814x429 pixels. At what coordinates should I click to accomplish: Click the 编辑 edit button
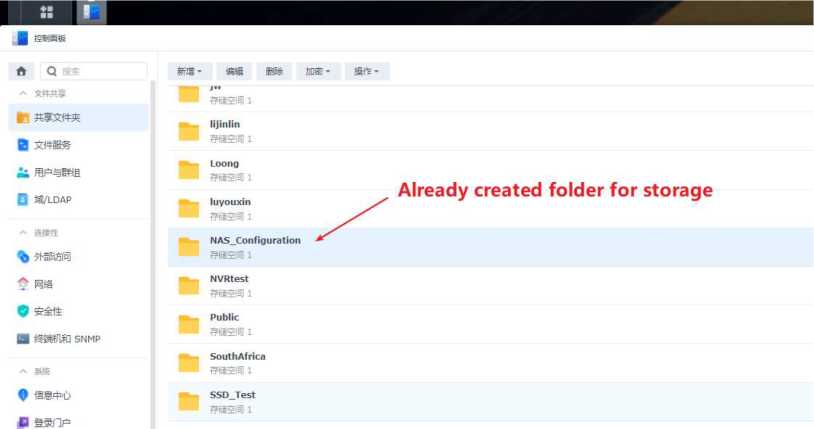coord(234,72)
